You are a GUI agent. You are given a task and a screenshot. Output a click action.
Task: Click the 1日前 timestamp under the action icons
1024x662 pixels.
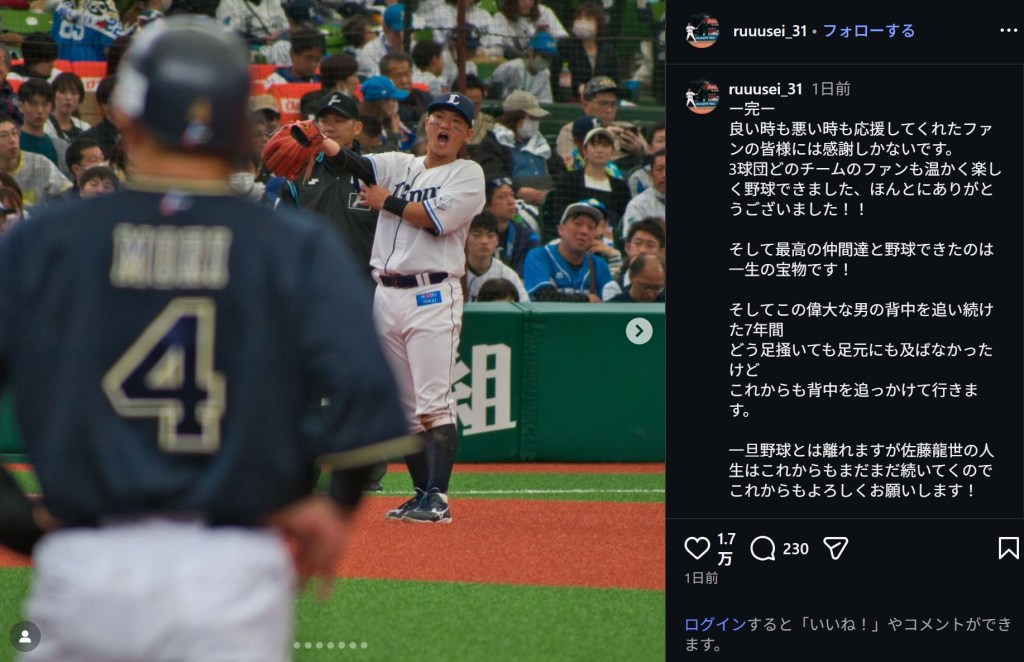point(701,578)
